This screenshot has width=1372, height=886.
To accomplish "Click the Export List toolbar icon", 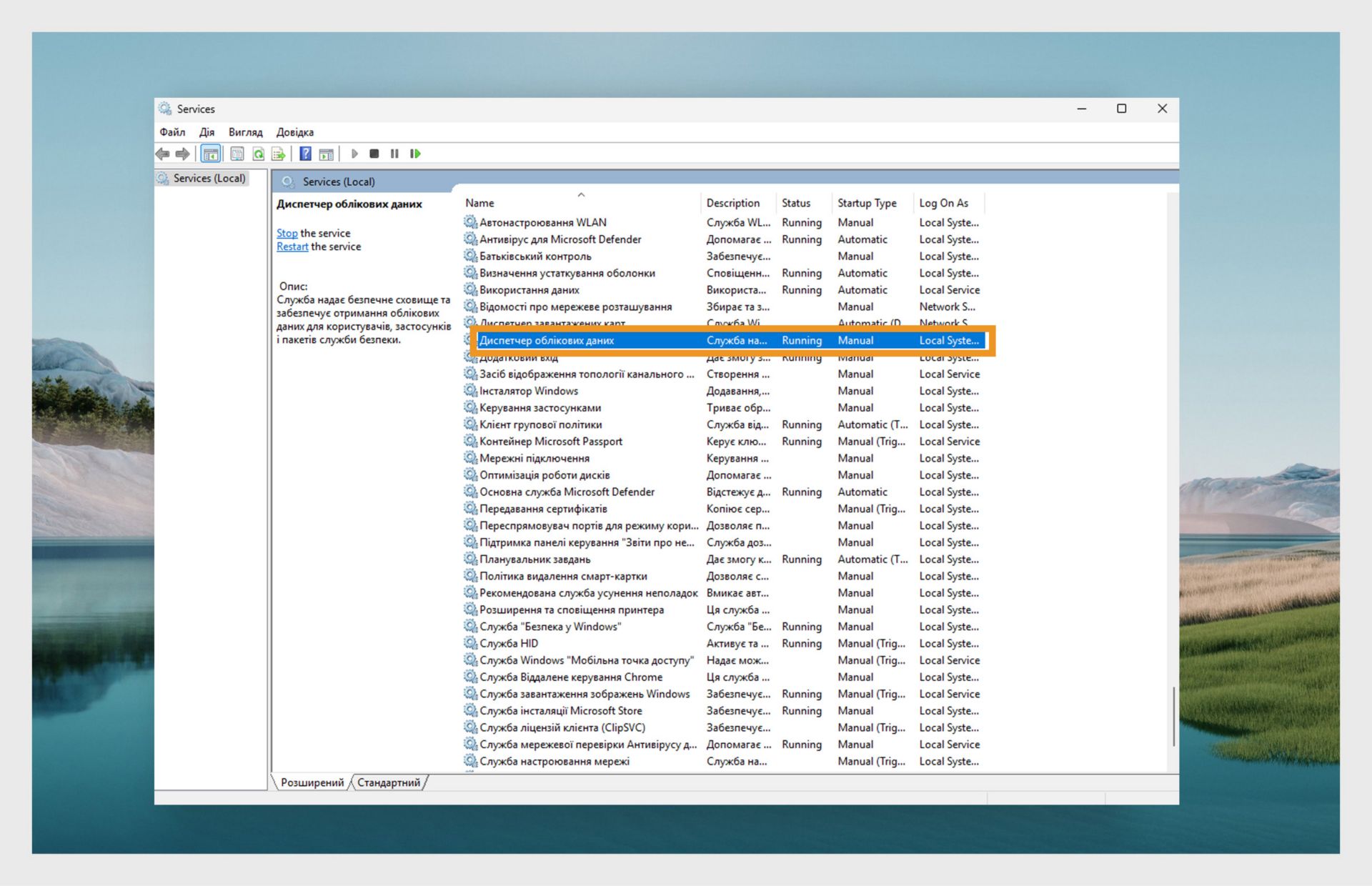I will pos(278,154).
